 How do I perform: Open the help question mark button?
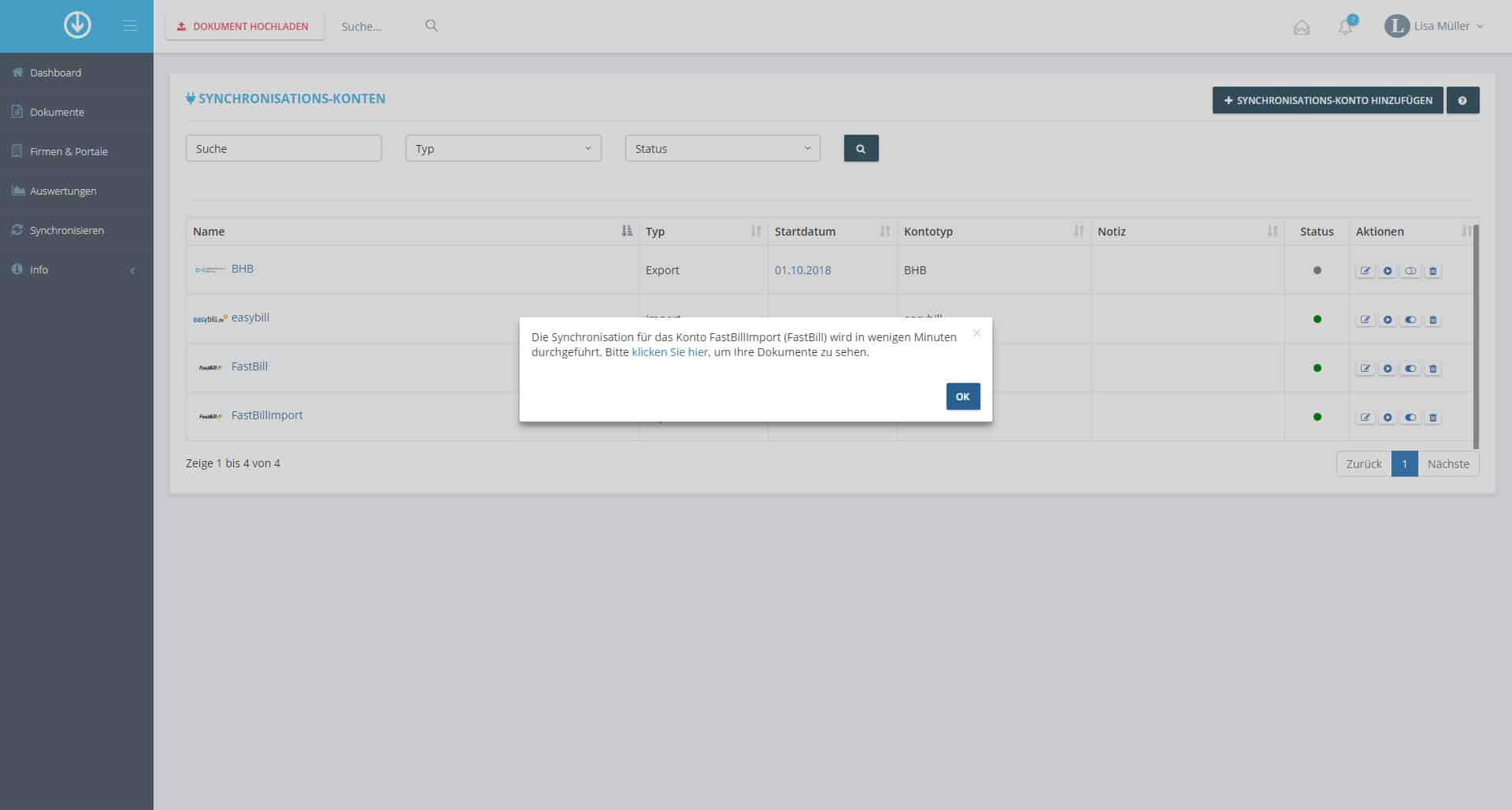1462,100
